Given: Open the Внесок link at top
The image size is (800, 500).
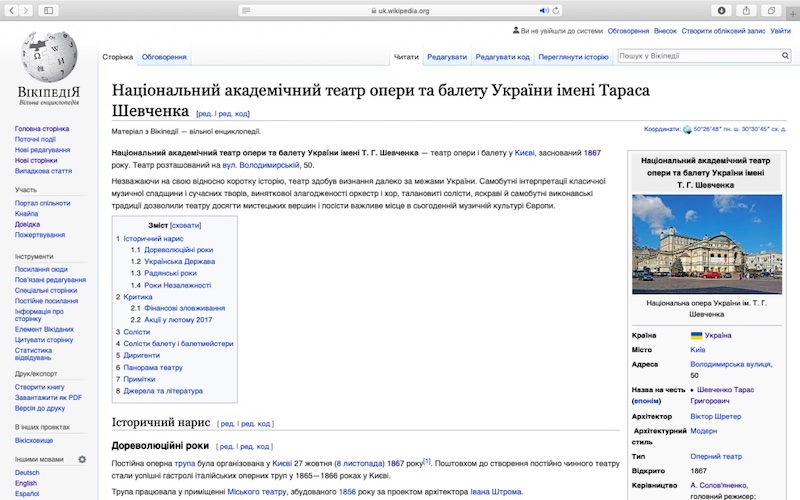Looking at the screenshot, I should click(665, 31).
